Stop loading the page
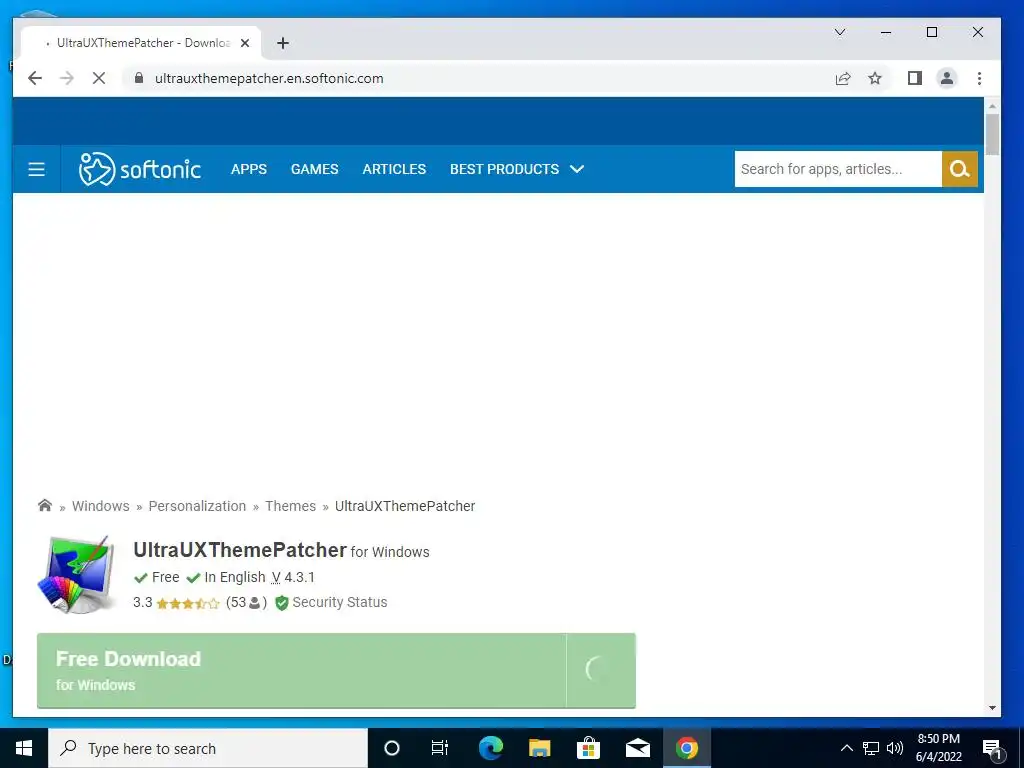This screenshot has width=1024, height=768. coord(99,78)
